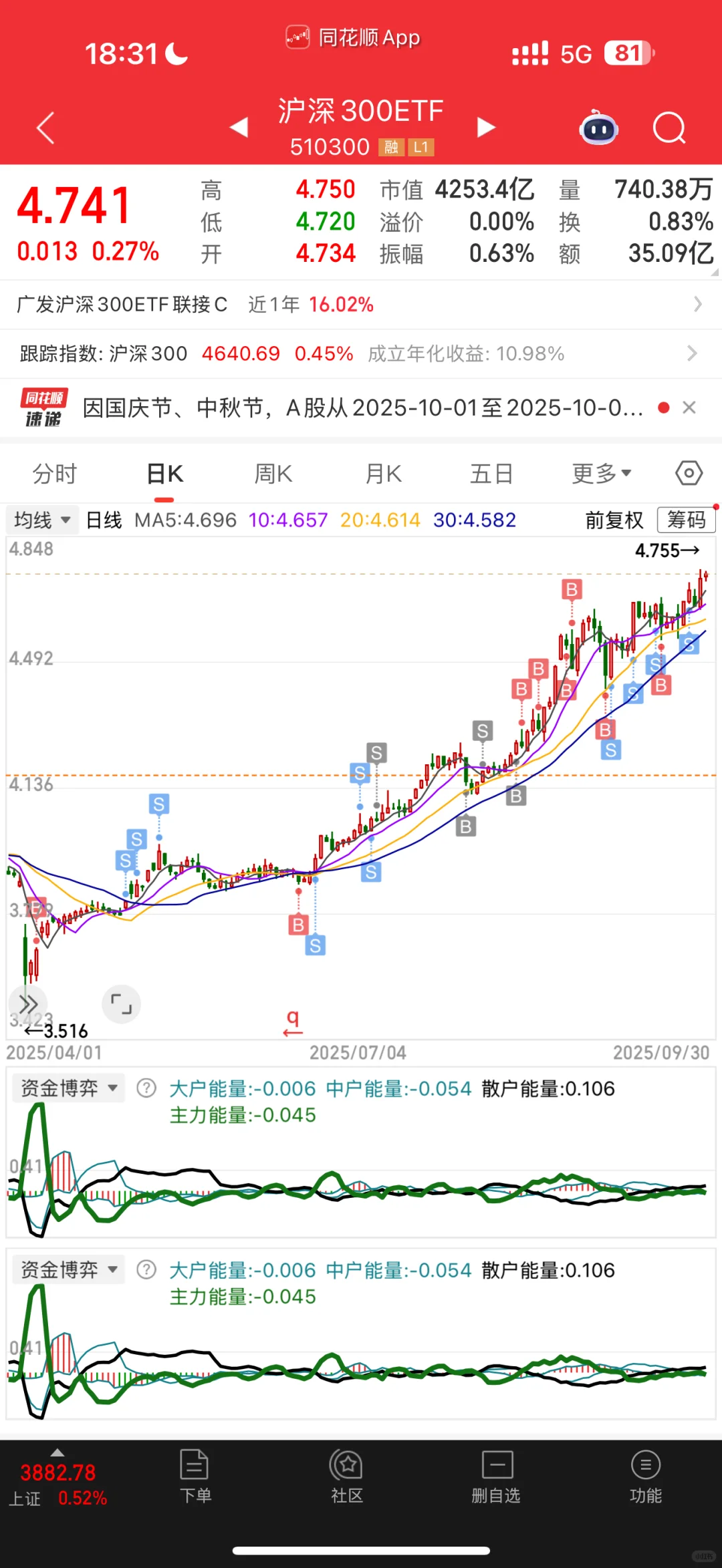
Task: Open chevron on 广发沪深300ETF联接C row
Action: 698,305
